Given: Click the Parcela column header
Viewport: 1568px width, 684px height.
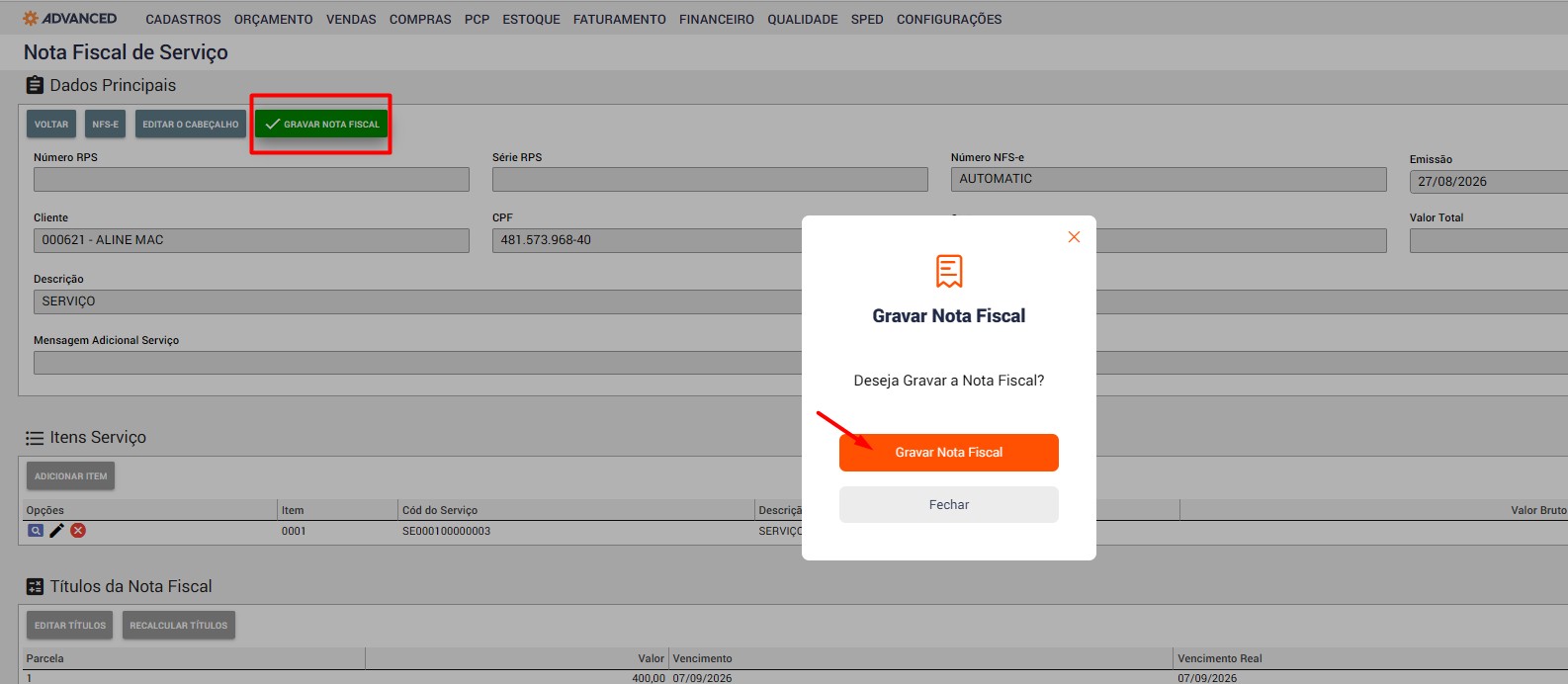Looking at the screenshot, I should click(44, 658).
